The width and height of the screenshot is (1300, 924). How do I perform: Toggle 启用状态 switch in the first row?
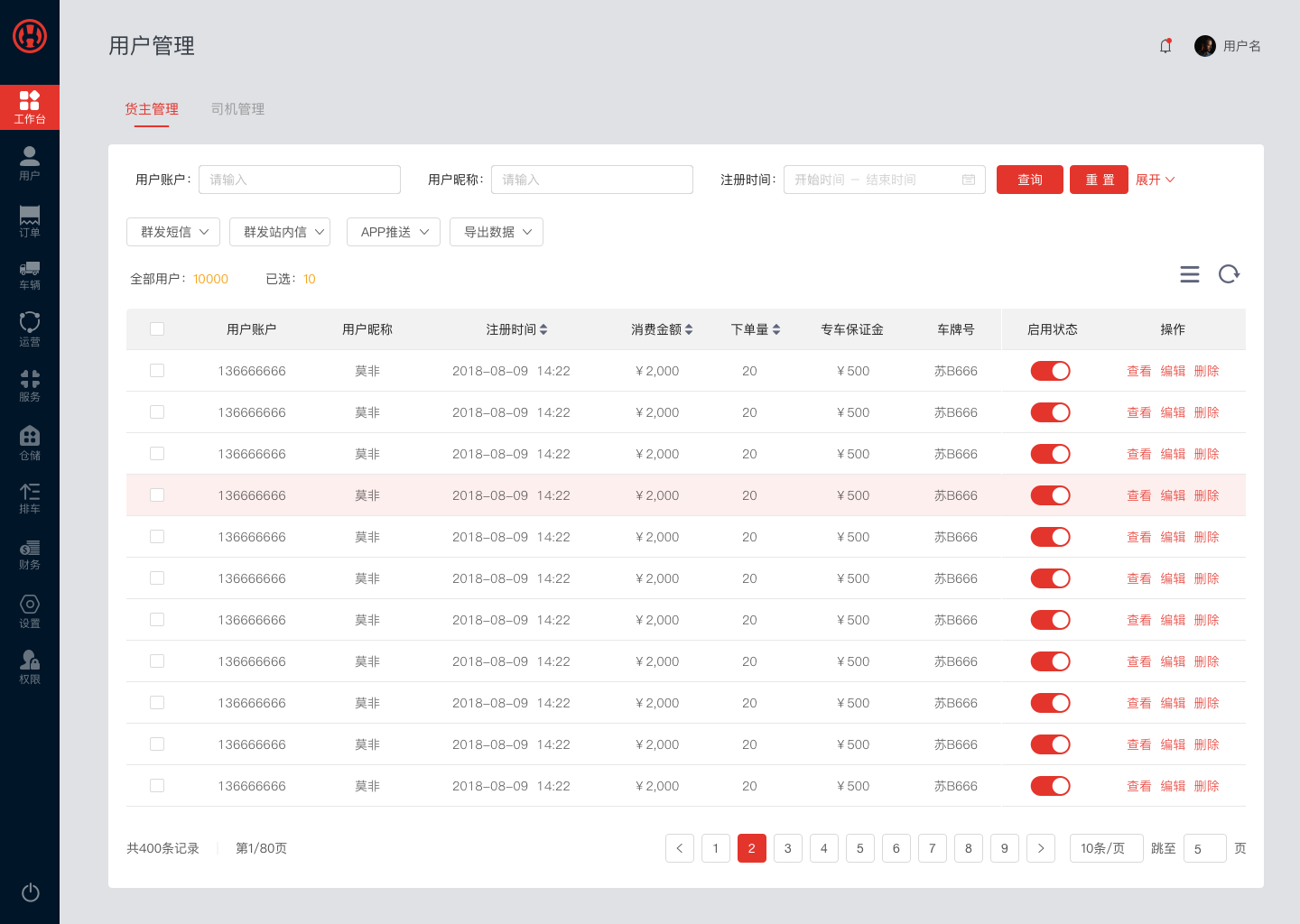click(x=1051, y=371)
